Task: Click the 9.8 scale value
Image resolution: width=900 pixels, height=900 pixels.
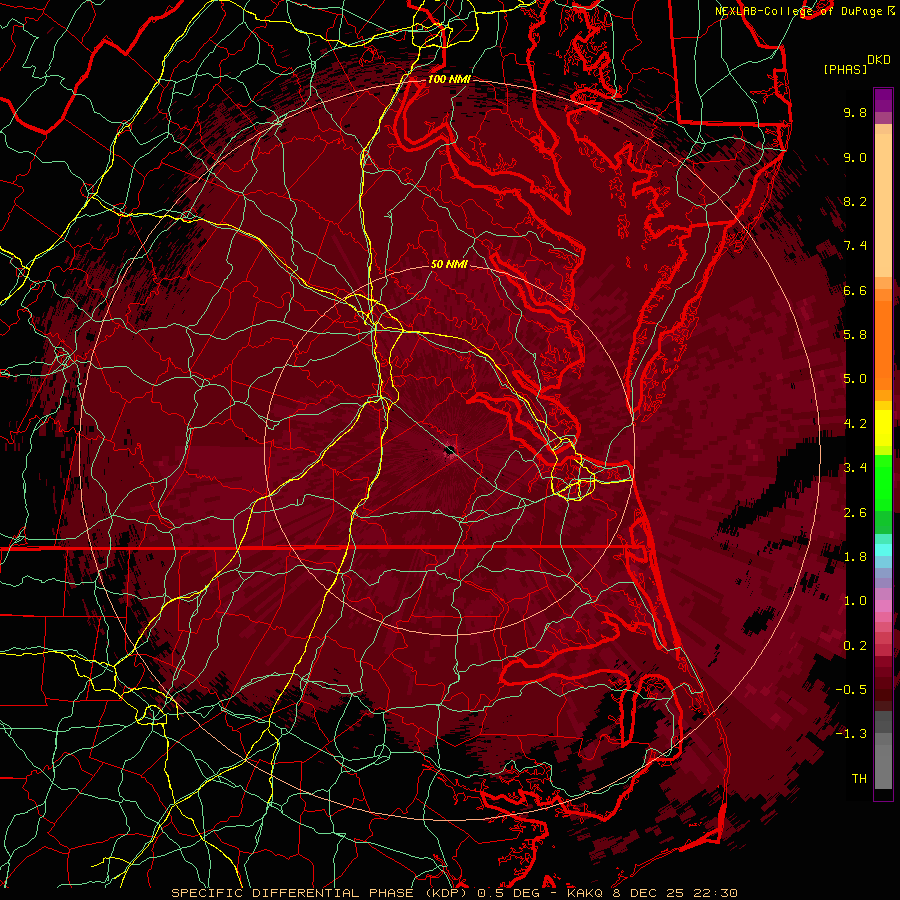Action: coord(855,112)
